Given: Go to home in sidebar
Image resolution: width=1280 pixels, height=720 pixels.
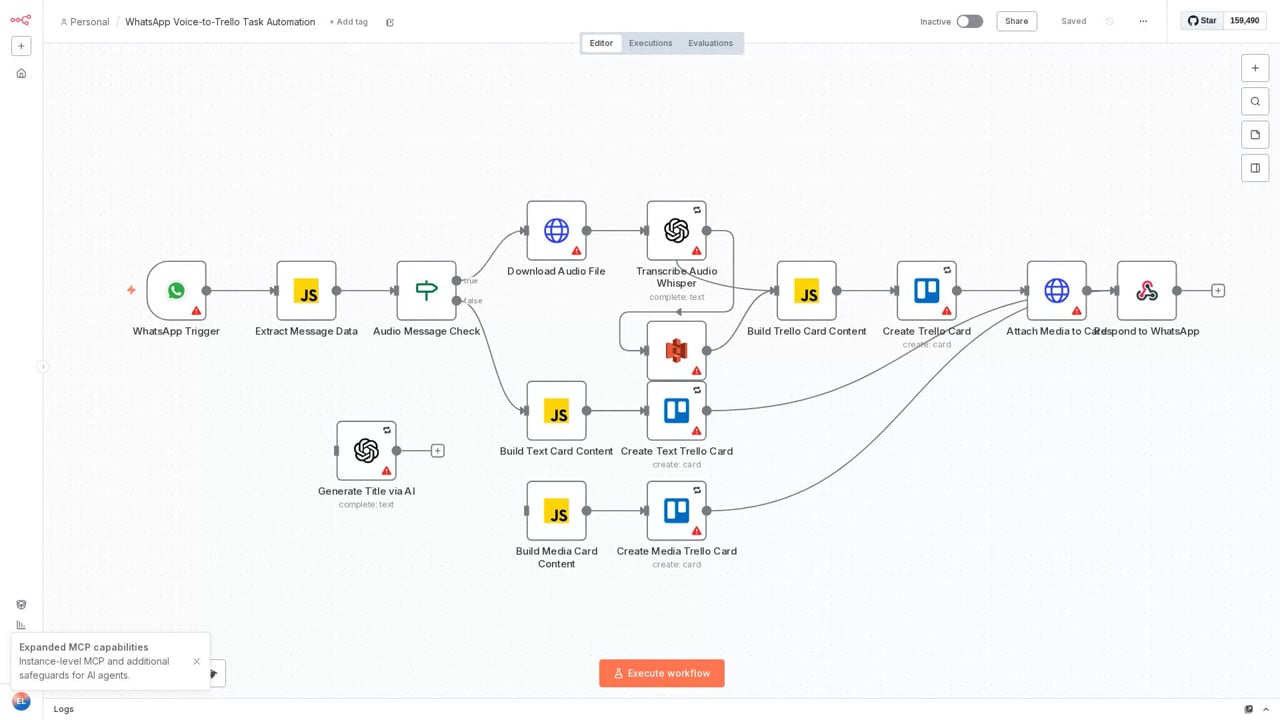Looking at the screenshot, I should pyautogui.click(x=21, y=73).
